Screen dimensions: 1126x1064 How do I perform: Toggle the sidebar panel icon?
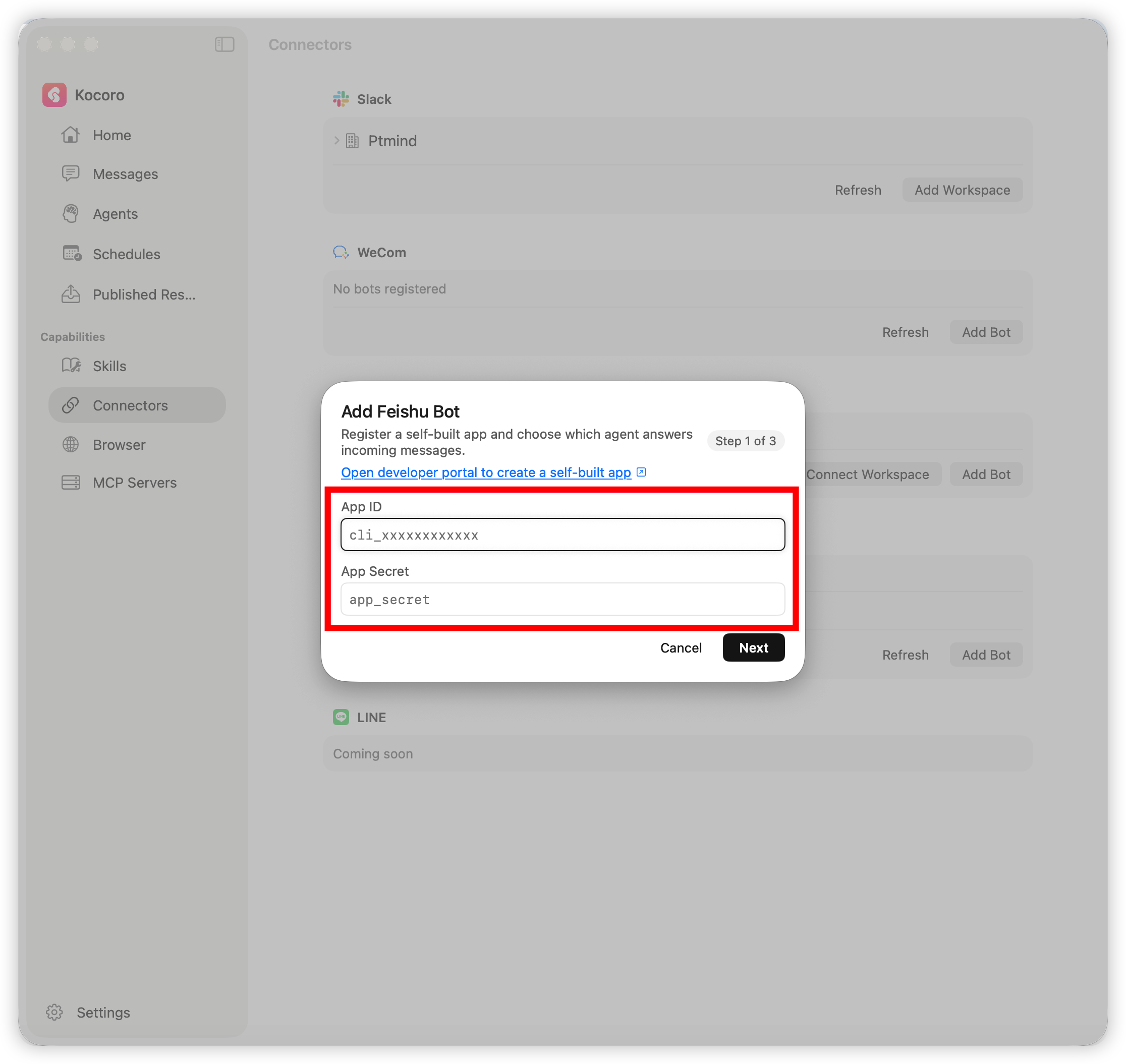(225, 44)
